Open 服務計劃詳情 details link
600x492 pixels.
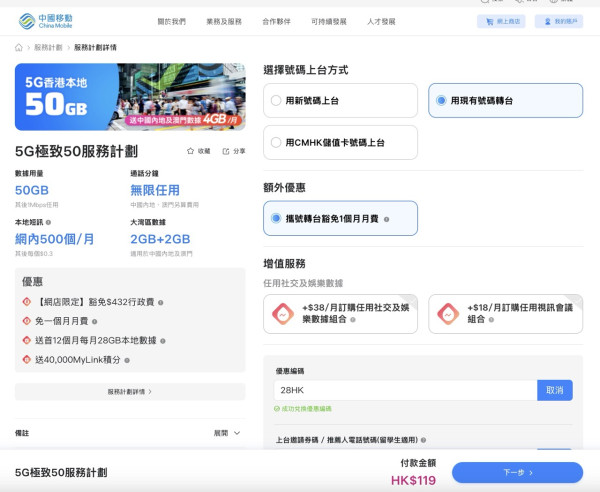coord(130,392)
